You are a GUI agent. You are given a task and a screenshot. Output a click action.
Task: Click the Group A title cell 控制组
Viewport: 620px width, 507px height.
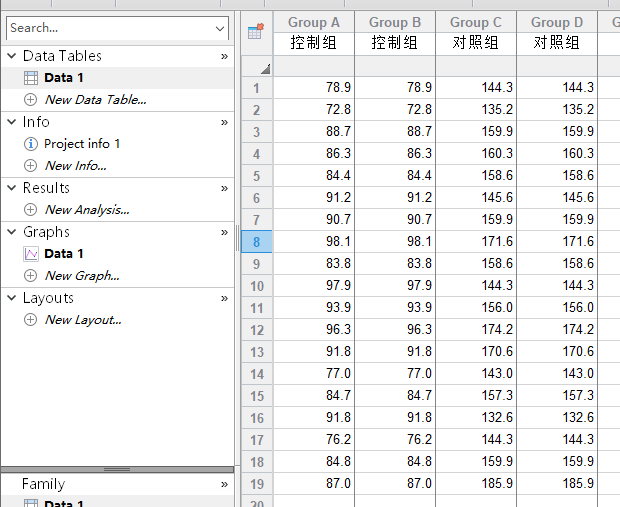tap(314, 43)
